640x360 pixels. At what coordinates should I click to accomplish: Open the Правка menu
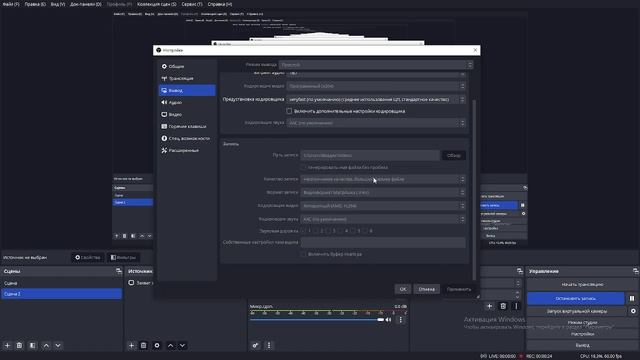click(35, 4)
